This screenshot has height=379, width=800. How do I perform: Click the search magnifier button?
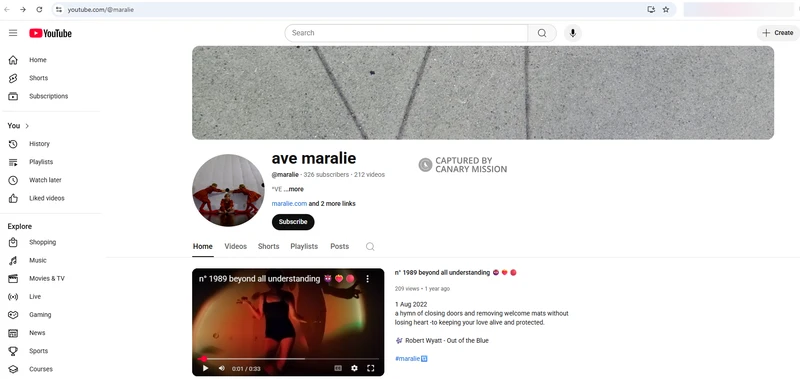pos(542,33)
